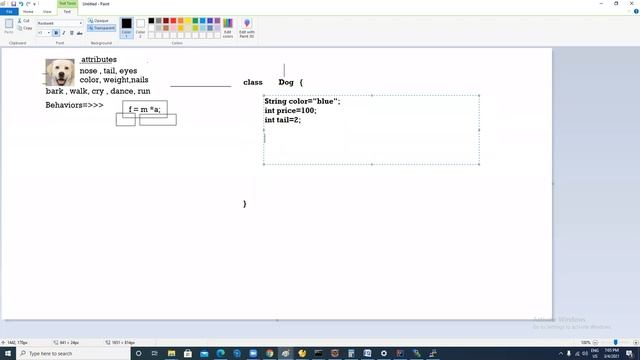
Task: Open the Windows Start menu
Action: coord(8,353)
